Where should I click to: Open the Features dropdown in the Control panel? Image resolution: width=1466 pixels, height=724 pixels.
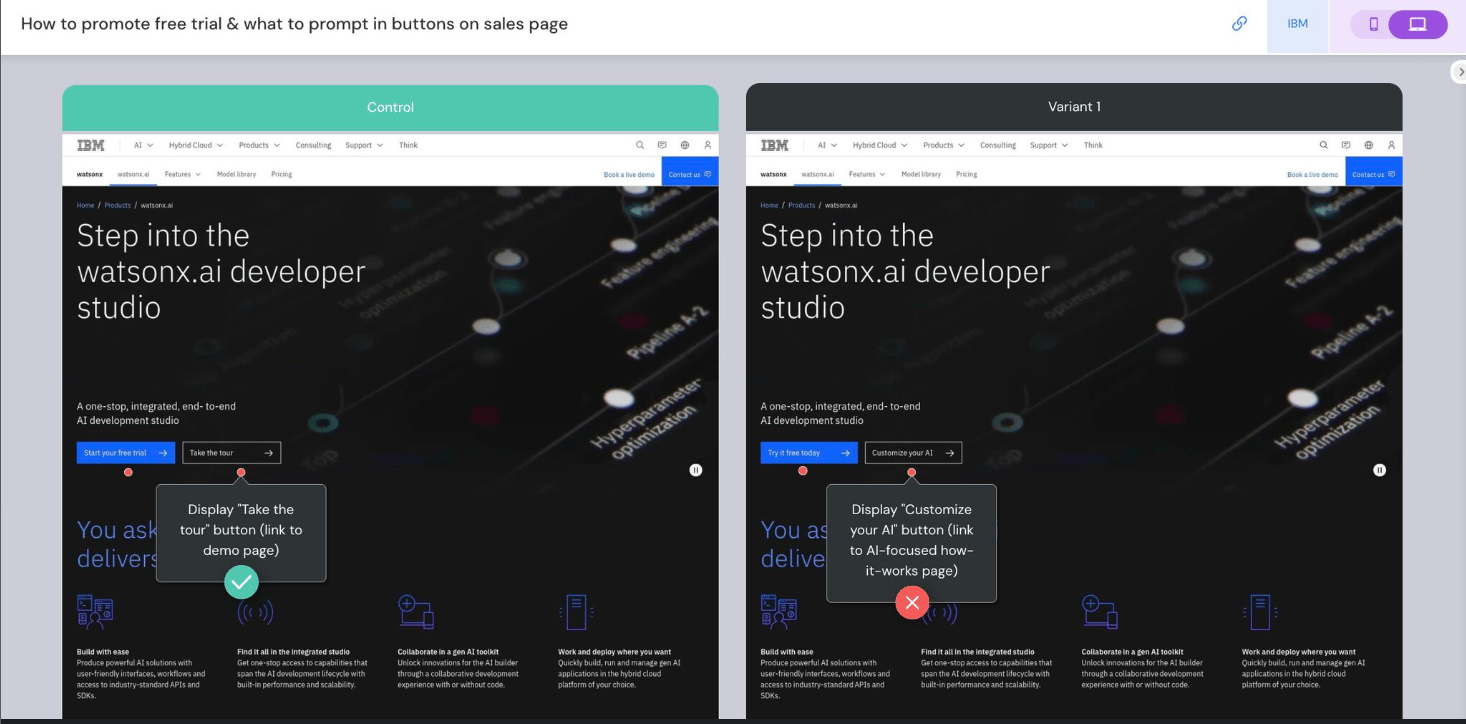click(x=183, y=174)
